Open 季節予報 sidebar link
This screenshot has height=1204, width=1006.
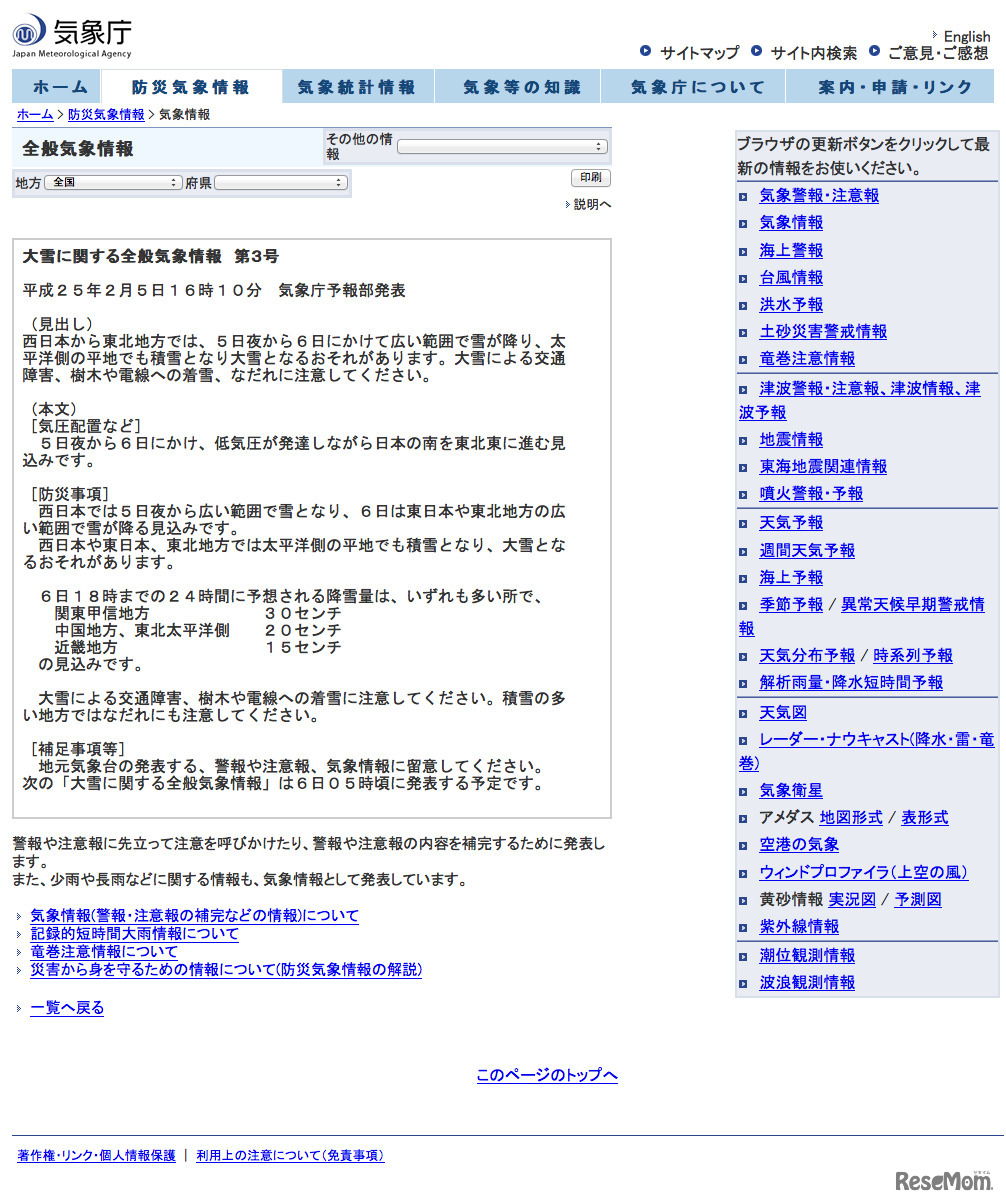click(791, 605)
